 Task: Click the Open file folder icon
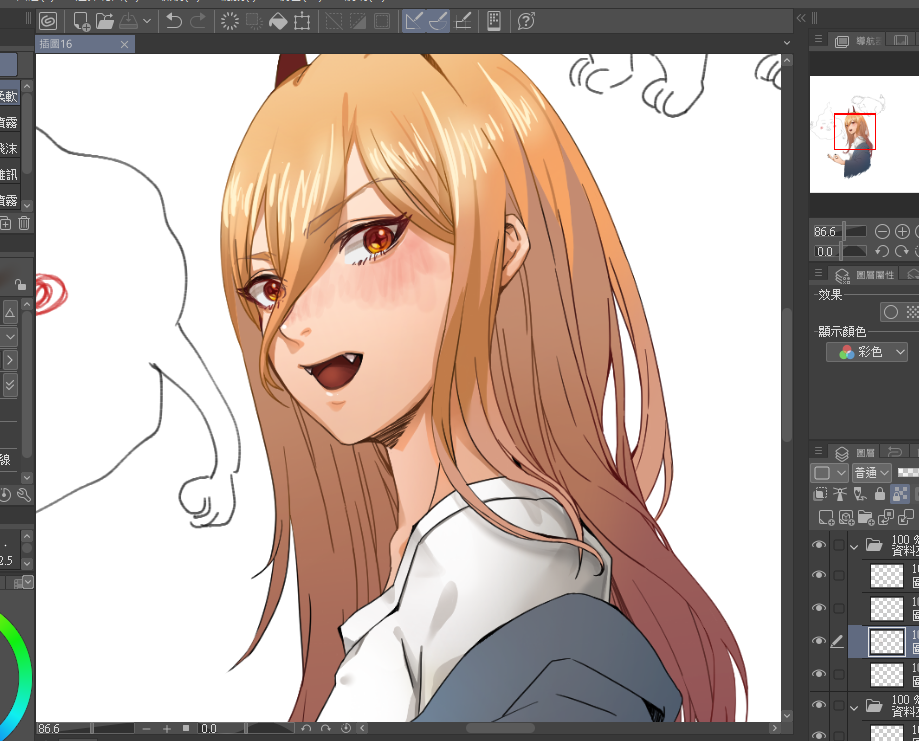pyautogui.click(x=105, y=22)
